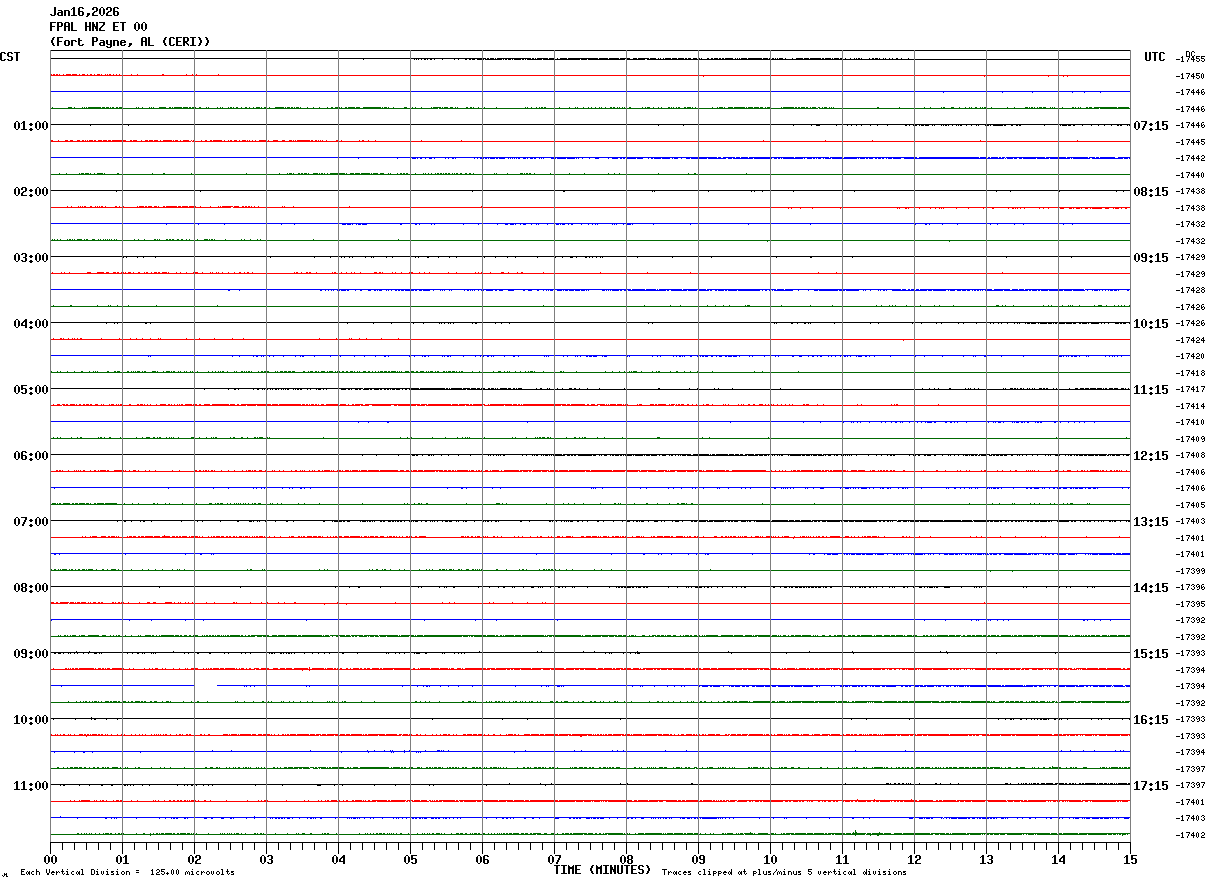The width and height of the screenshot is (1210, 886).
Task: Click the DC offset value -17440
Action: [1190, 175]
